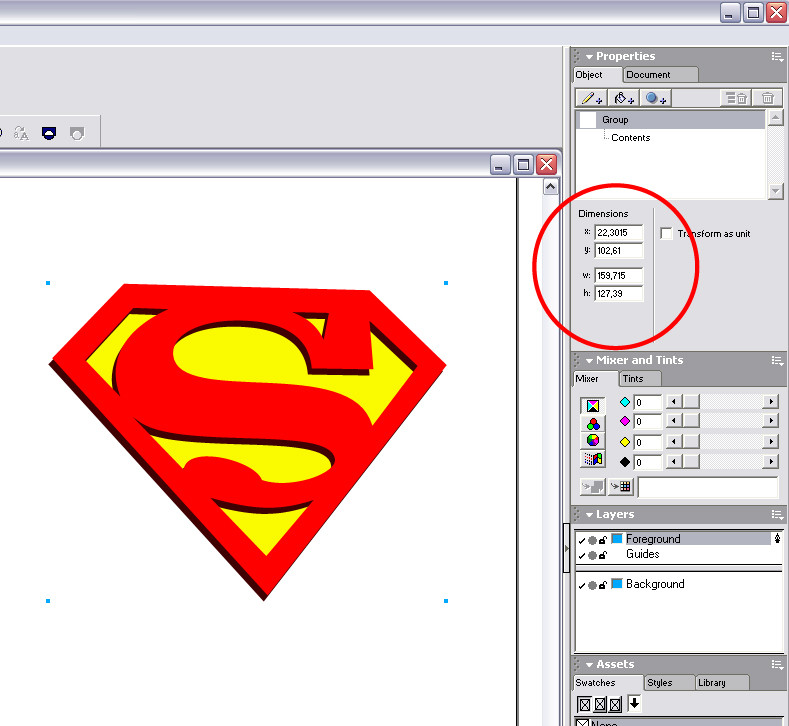Image resolution: width=789 pixels, height=726 pixels.
Task: Toggle Background layer visibility checkmark
Action: [x=582, y=585]
